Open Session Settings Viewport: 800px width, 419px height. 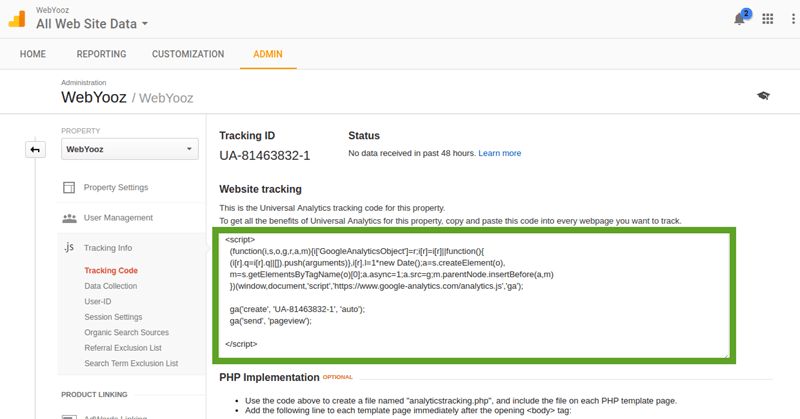point(113,317)
